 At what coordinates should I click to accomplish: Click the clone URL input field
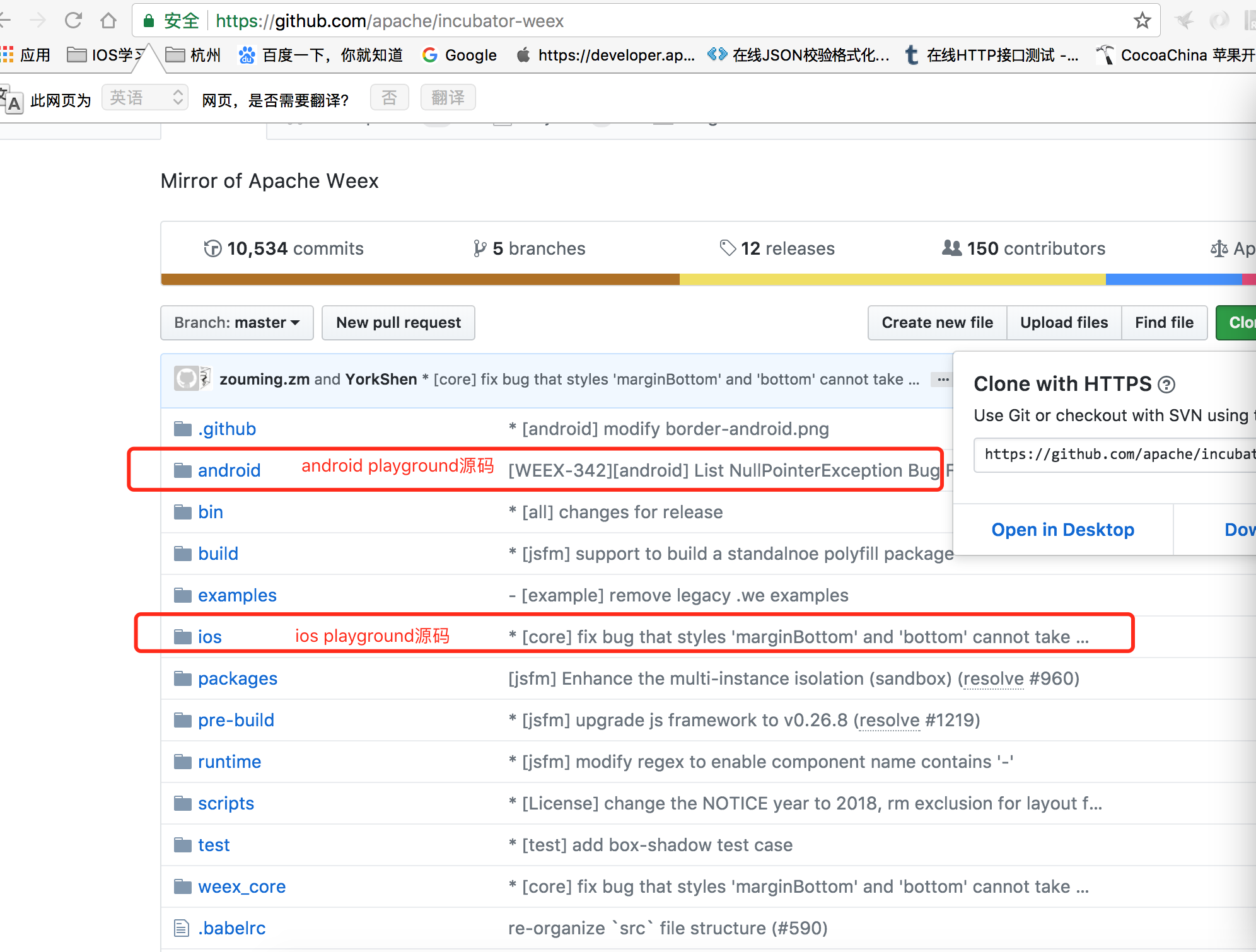[x=1115, y=455]
